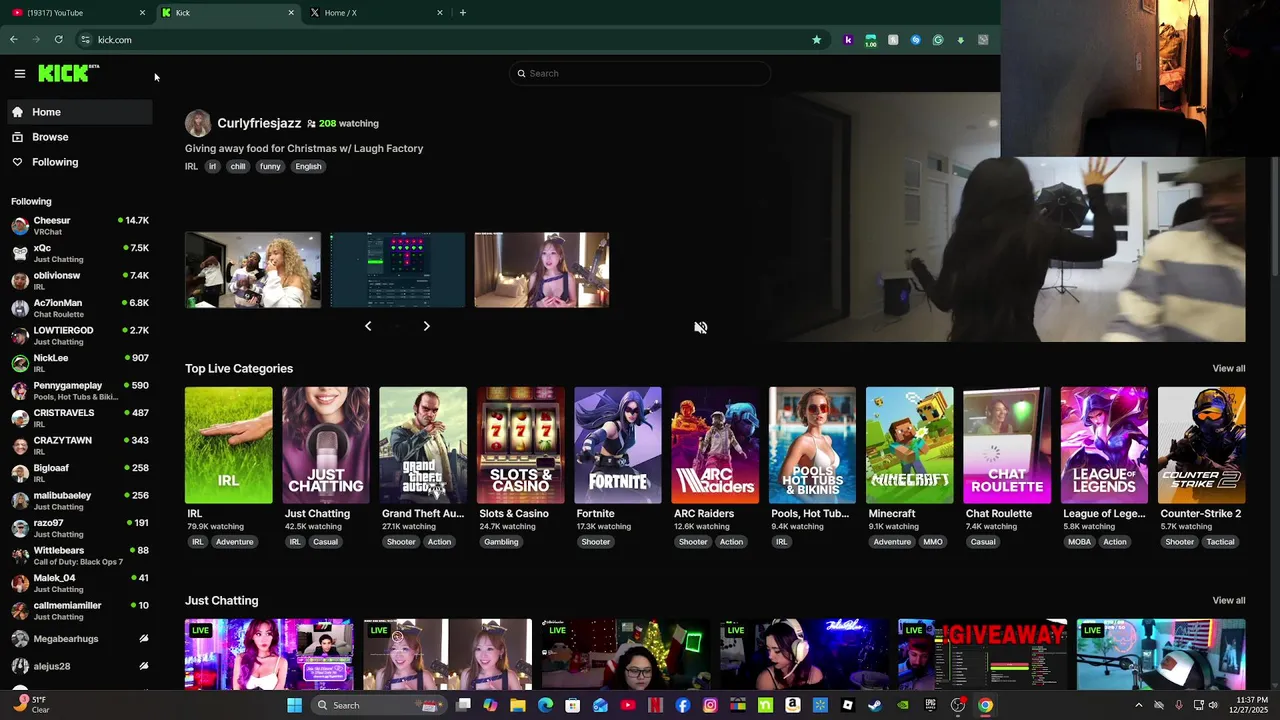The image size is (1280, 720).
Task: Click the Kick logo
Action: tap(68, 73)
